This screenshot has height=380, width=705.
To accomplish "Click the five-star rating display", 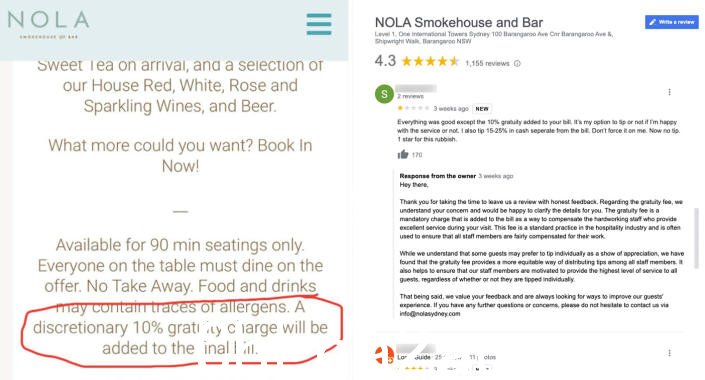I will [430, 61].
